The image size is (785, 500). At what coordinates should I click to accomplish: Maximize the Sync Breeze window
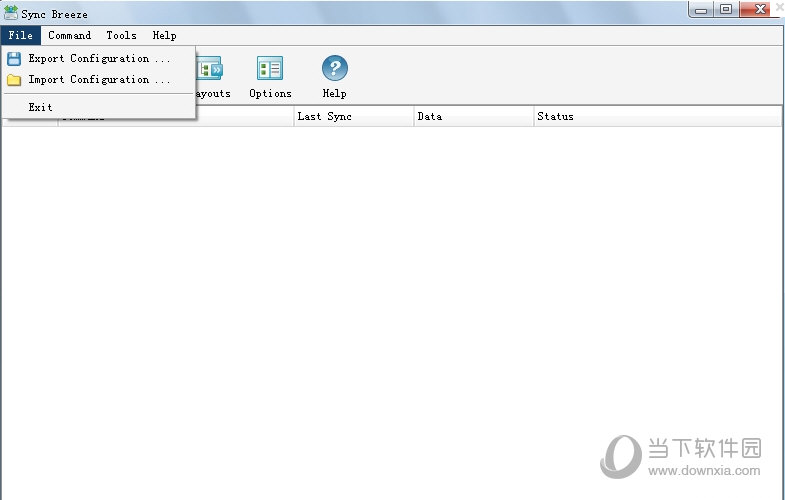(726, 10)
